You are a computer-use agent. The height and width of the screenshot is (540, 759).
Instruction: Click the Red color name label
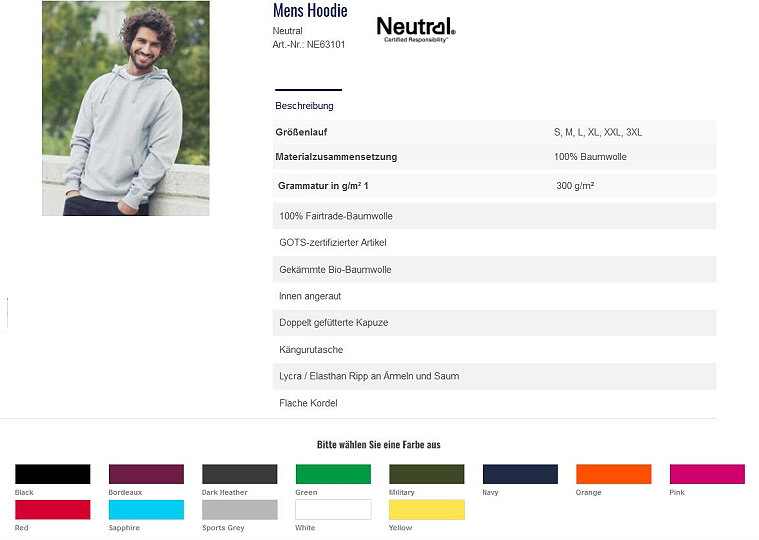point(21,527)
